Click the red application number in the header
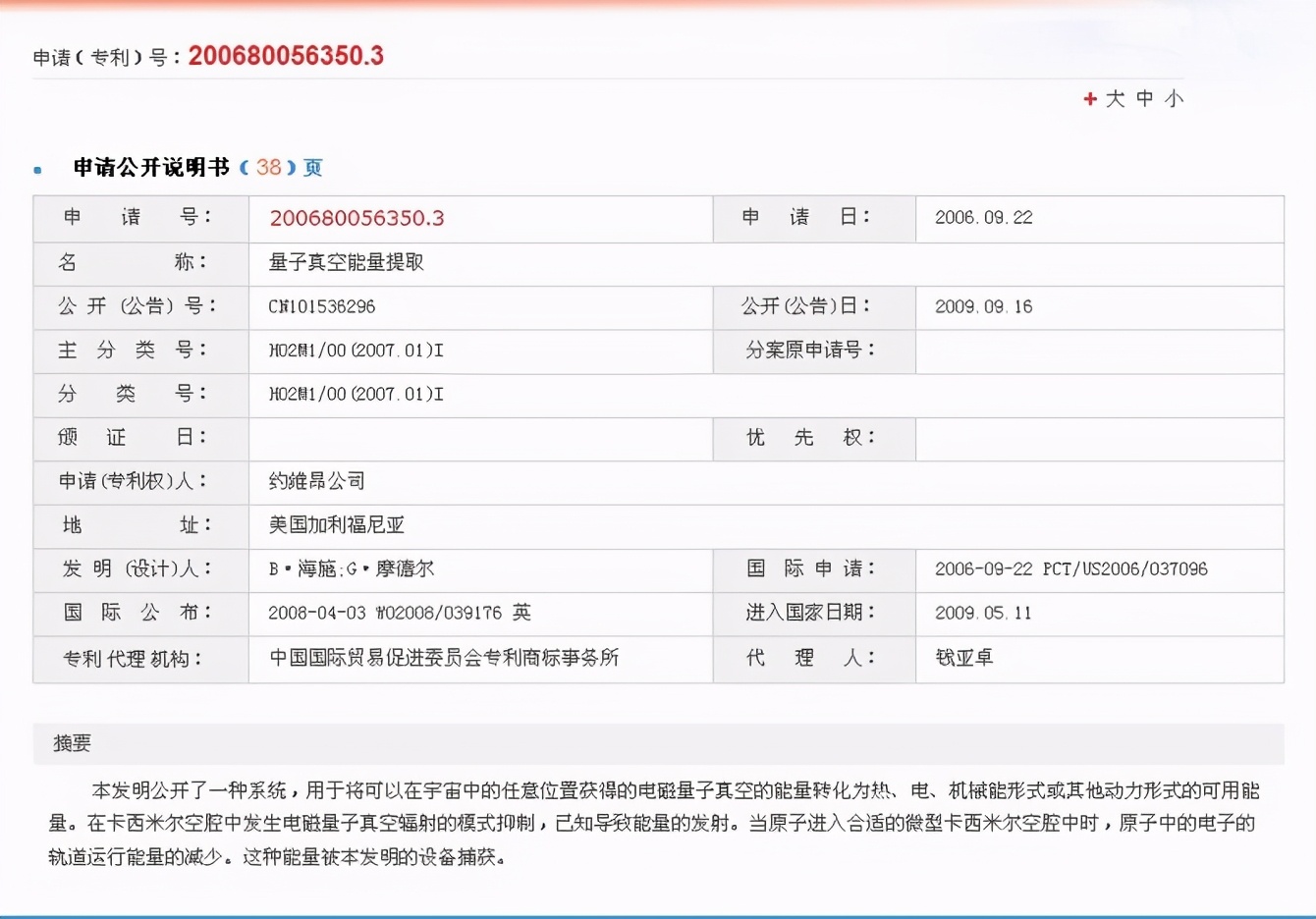 (x=286, y=56)
